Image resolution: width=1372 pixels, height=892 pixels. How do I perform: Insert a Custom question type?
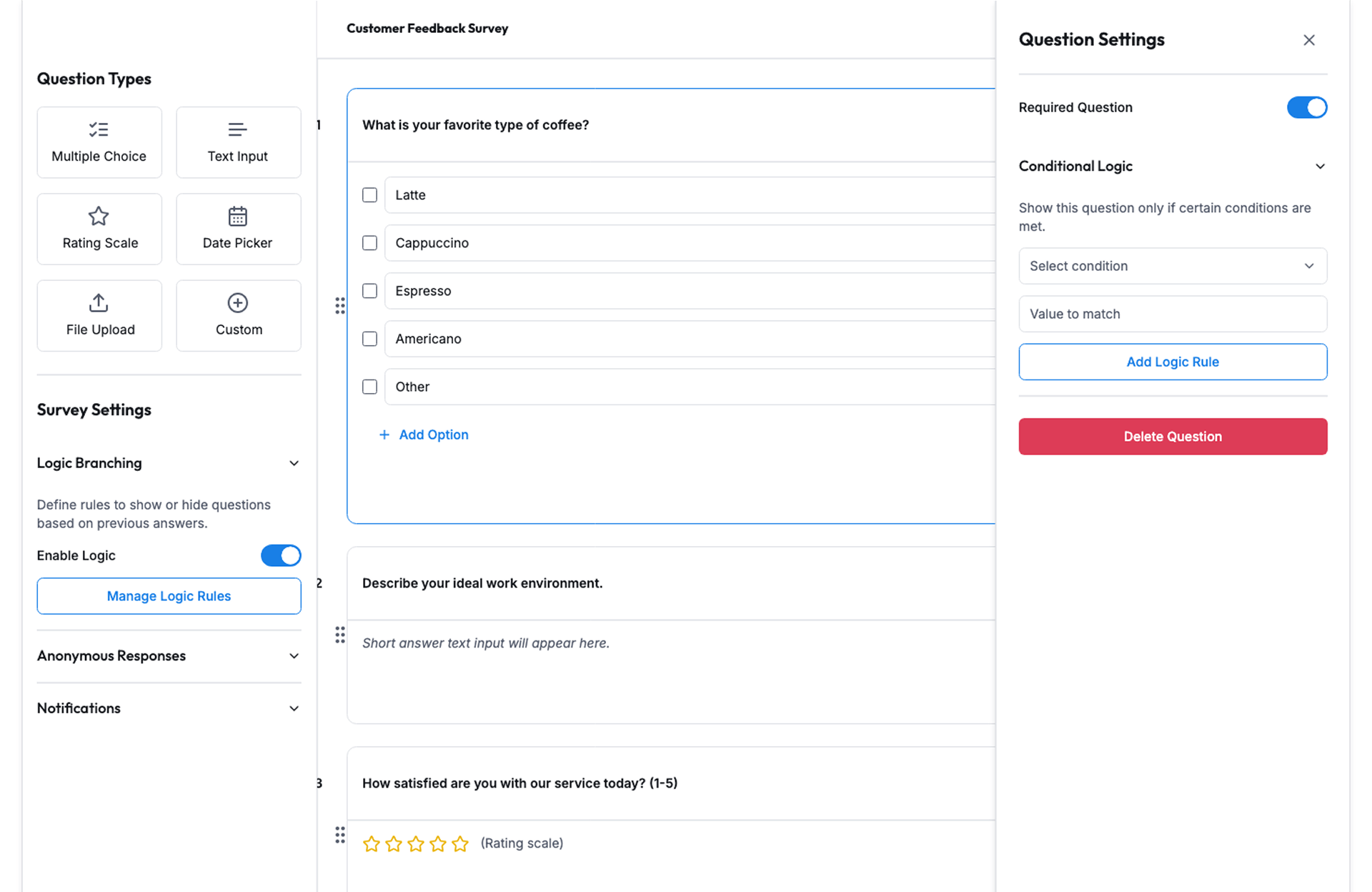(238, 315)
